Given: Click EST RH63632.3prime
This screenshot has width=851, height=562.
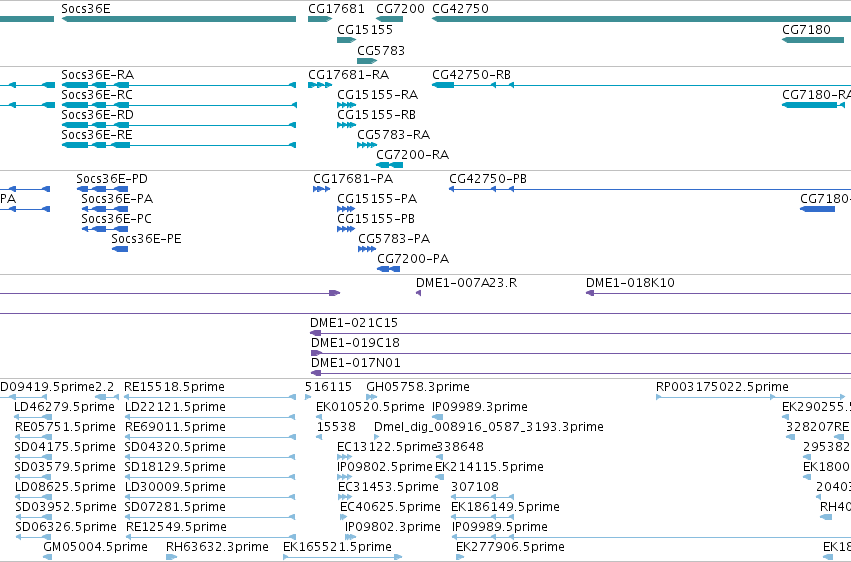Looking at the screenshot, I should tap(217, 547).
